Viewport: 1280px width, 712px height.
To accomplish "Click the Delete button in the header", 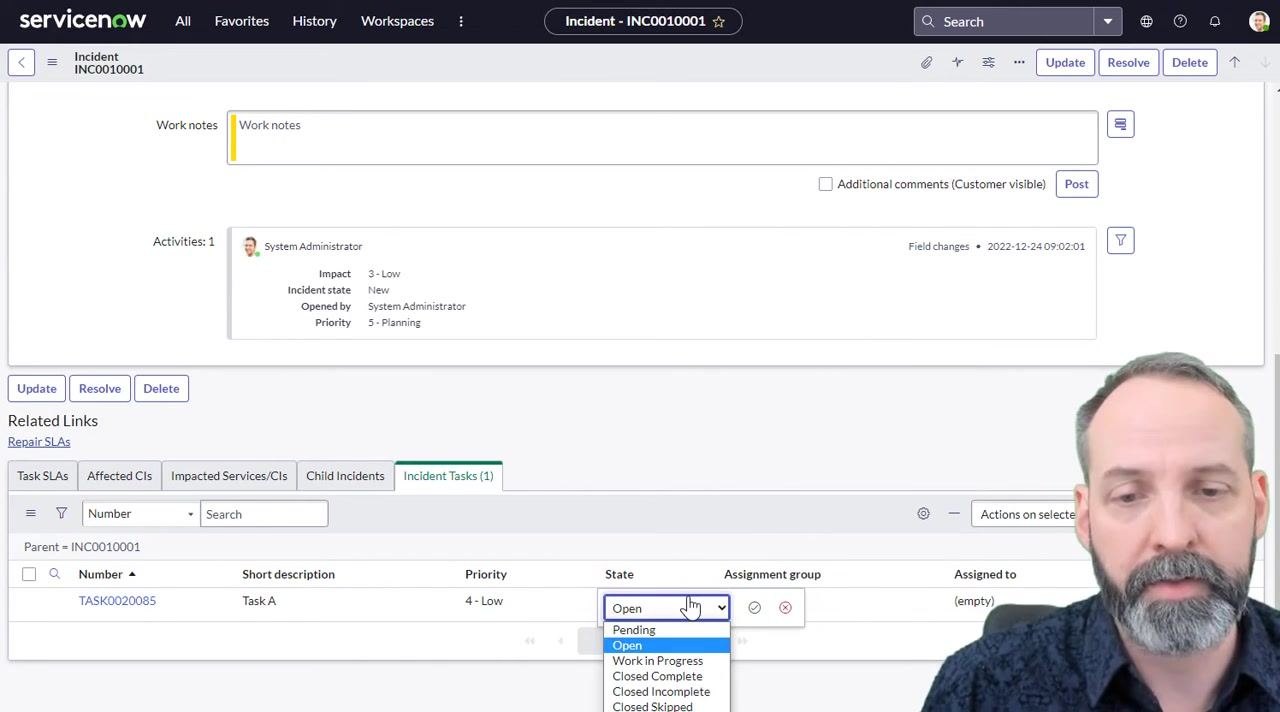I will coord(1190,63).
